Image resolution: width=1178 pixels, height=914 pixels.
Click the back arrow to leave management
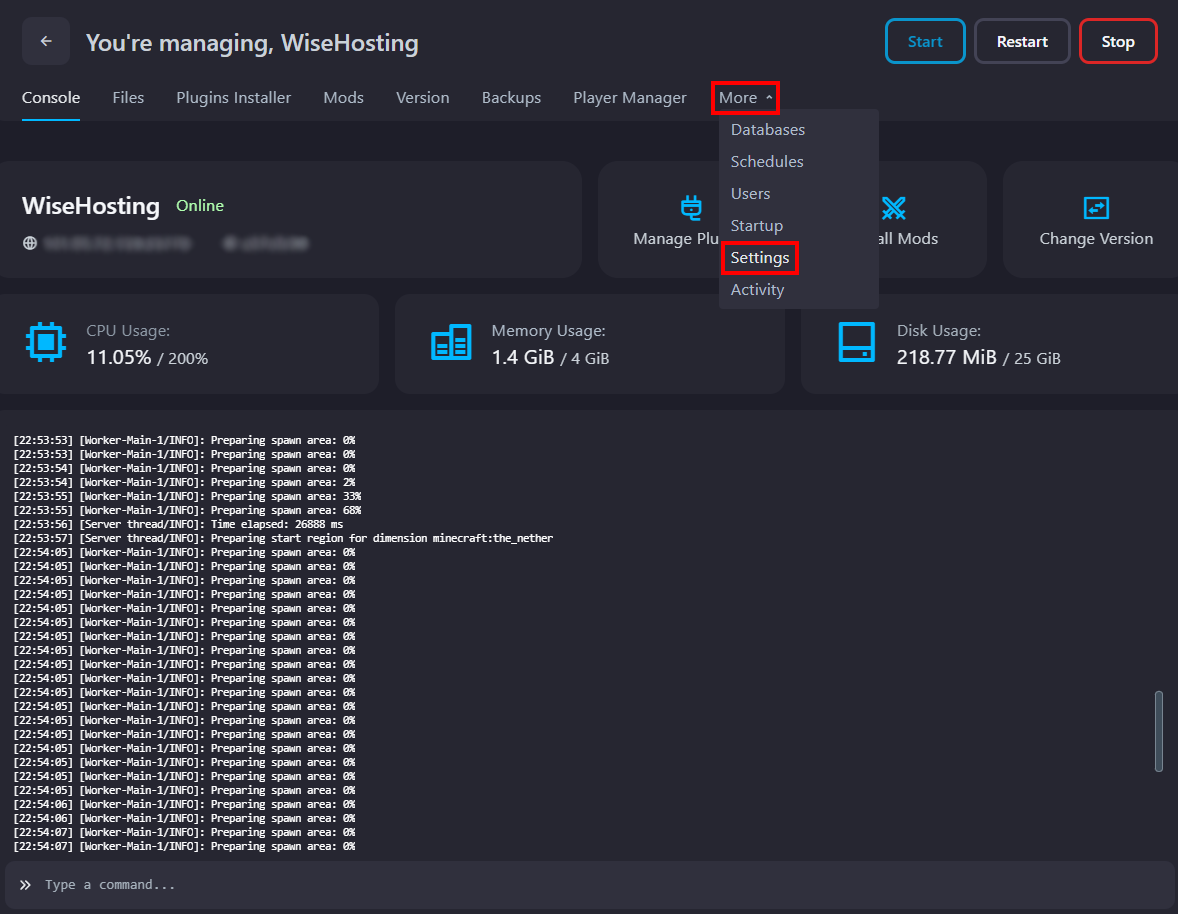[x=45, y=41]
